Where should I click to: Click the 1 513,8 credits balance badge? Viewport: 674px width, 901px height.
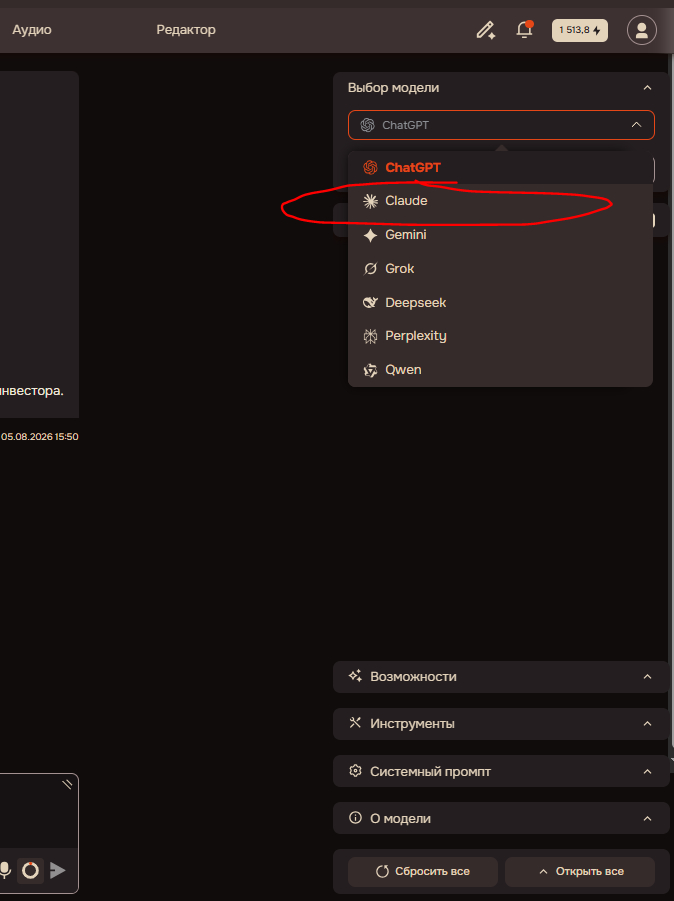[x=580, y=30]
